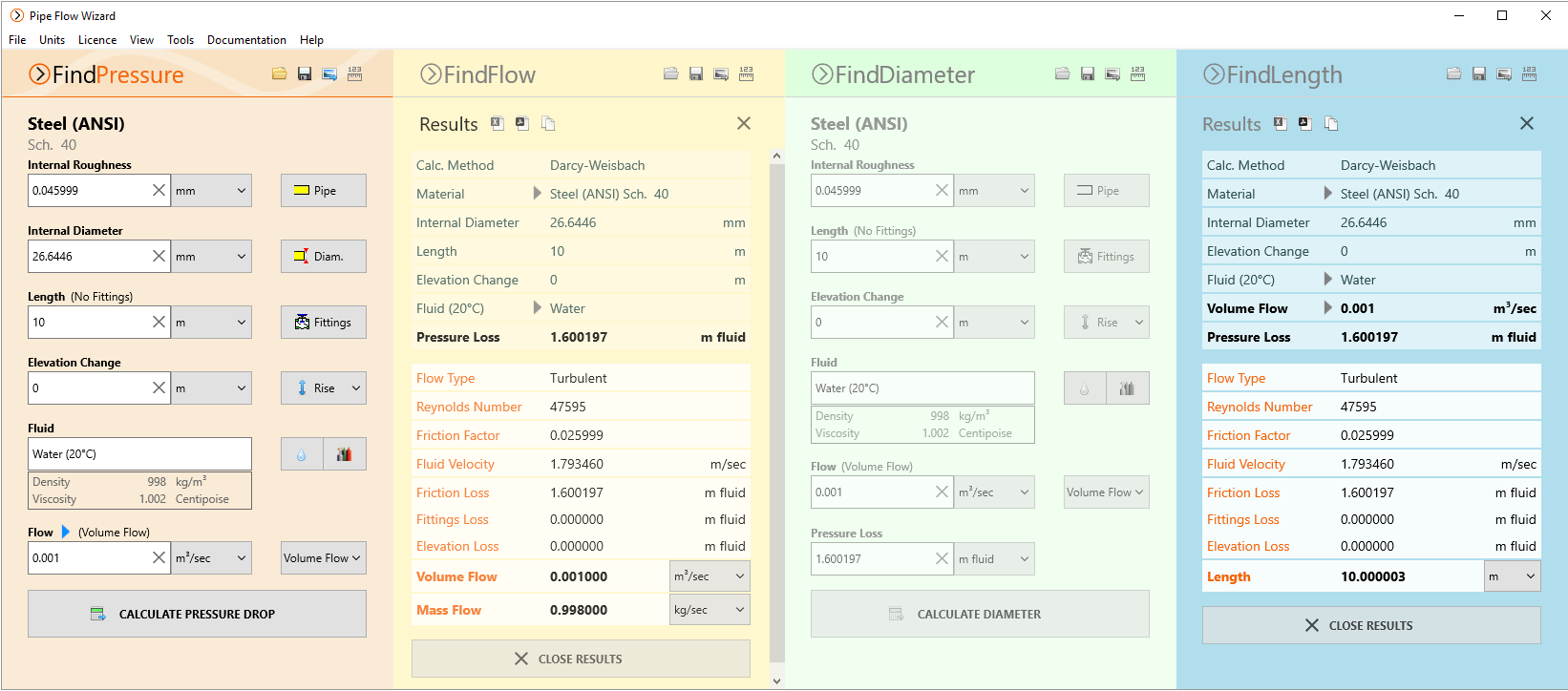The width and height of the screenshot is (1568, 691).
Task: Click Fluid name field in FindPressure
Action: (139, 454)
